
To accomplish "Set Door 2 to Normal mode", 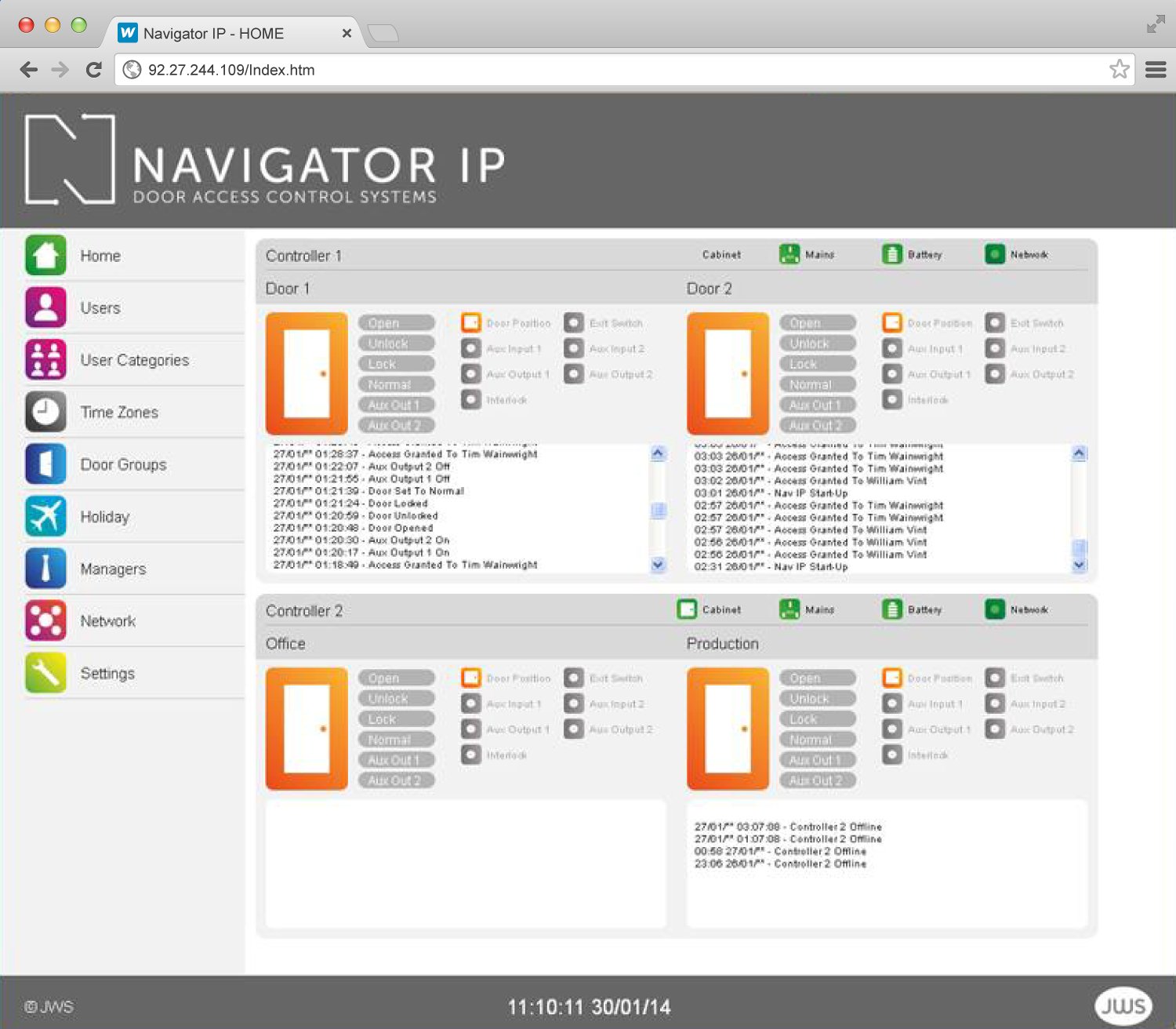I will click(x=818, y=384).
